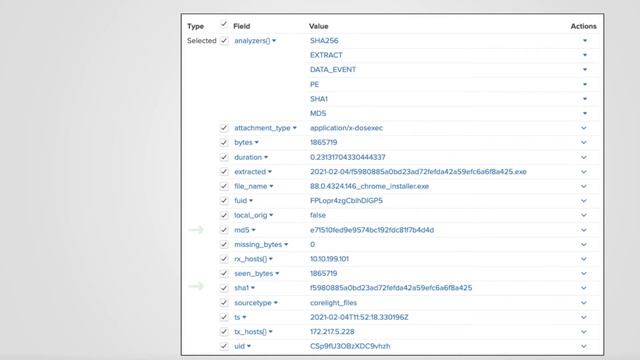Click the corelight_files sourcetype value

pos(333,302)
